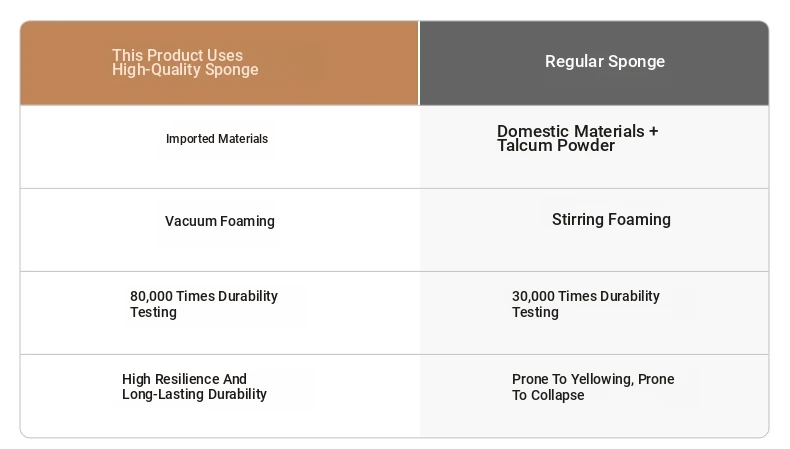This screenshot has height=449, width=790.
Task: Click 'Prone To Yellowing, Prone To Collapse' text
Action: point(592,387)
